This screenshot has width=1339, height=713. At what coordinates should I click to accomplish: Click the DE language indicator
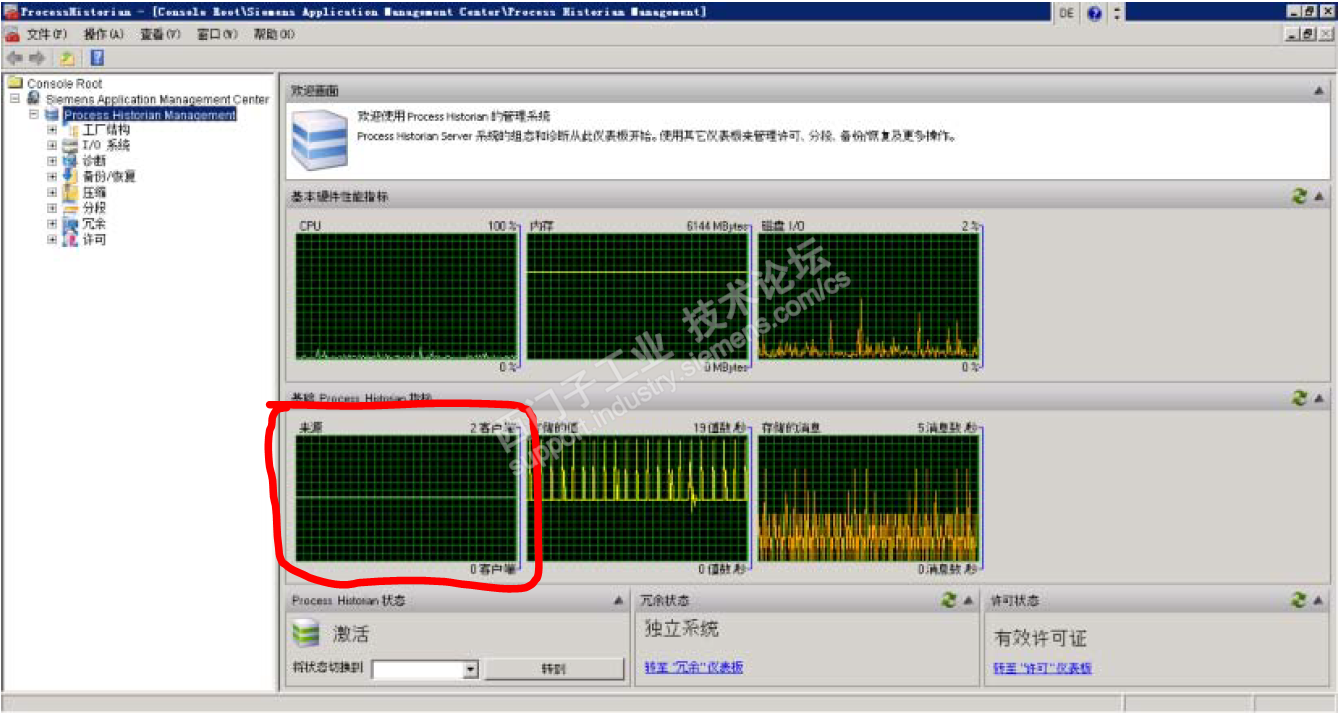(x=1066, y=13)
